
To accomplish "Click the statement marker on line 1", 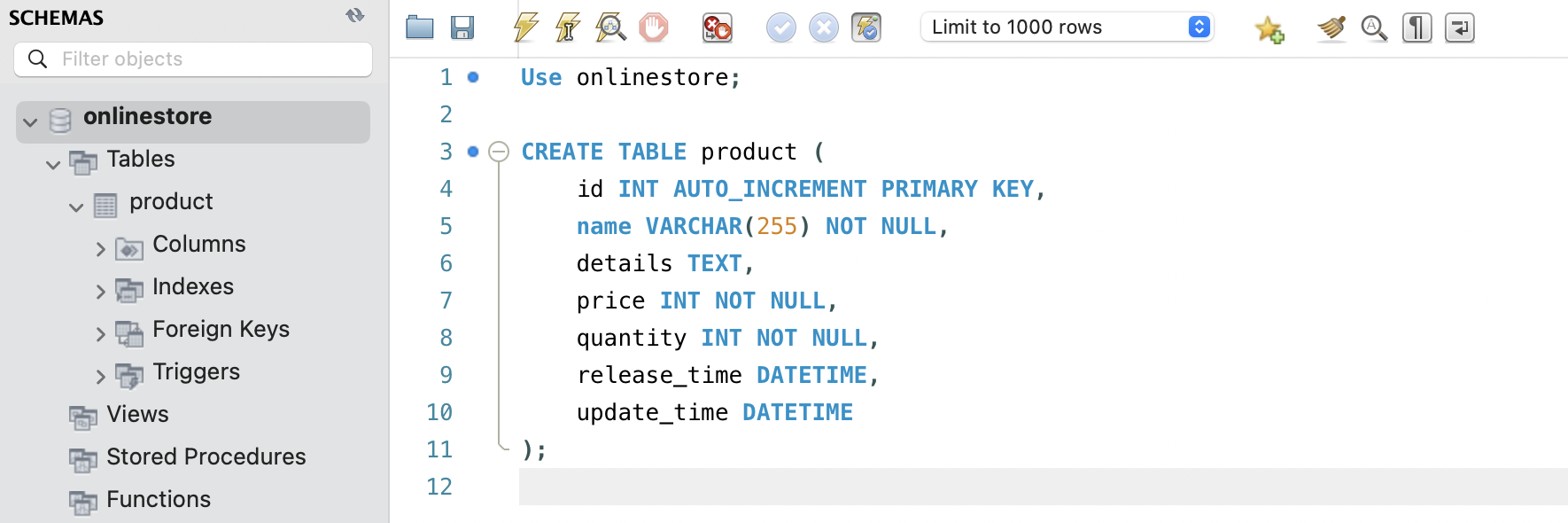I will 473,77.
